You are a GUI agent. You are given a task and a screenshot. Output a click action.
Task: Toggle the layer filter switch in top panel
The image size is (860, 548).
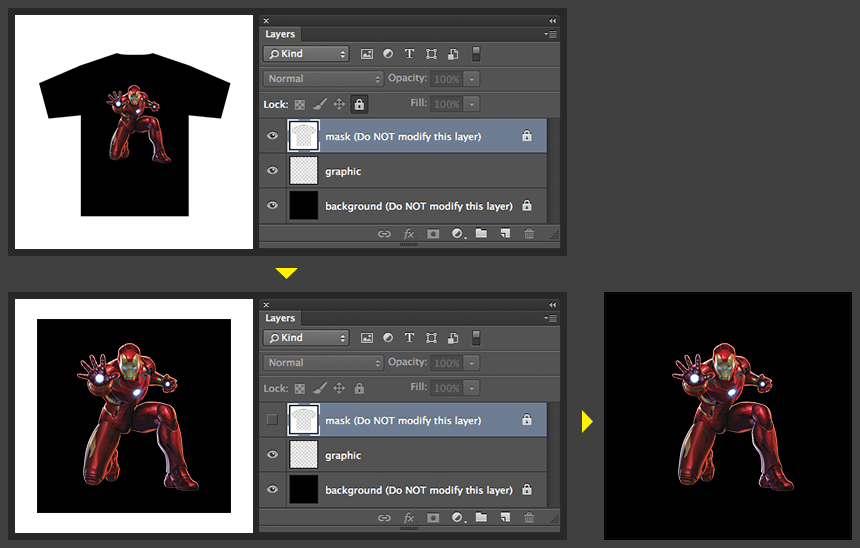tap(476, 54)
